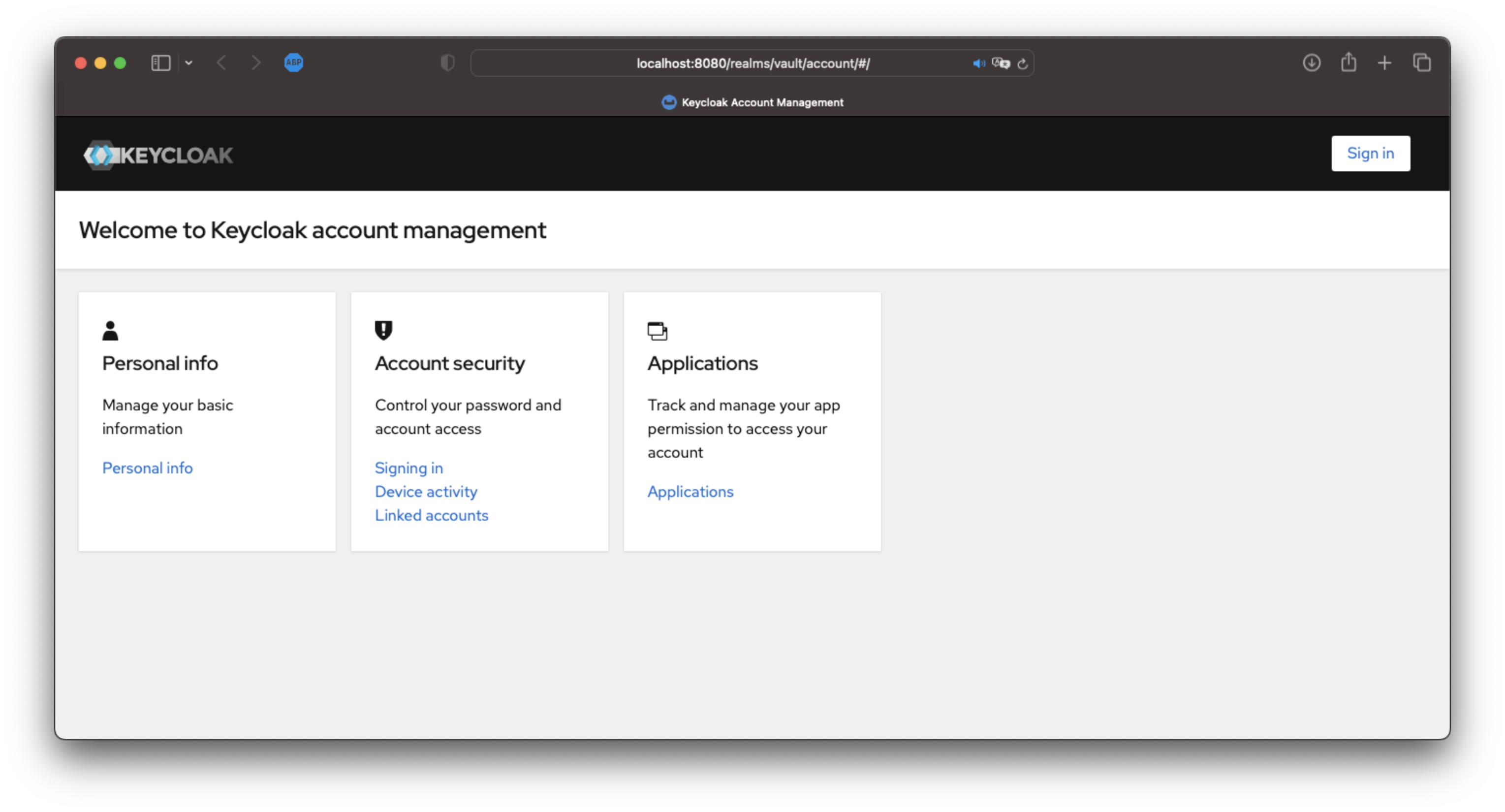Toggle the Safari sidebar
Screen dimensions: 1505x812
(x=160, y=62)
